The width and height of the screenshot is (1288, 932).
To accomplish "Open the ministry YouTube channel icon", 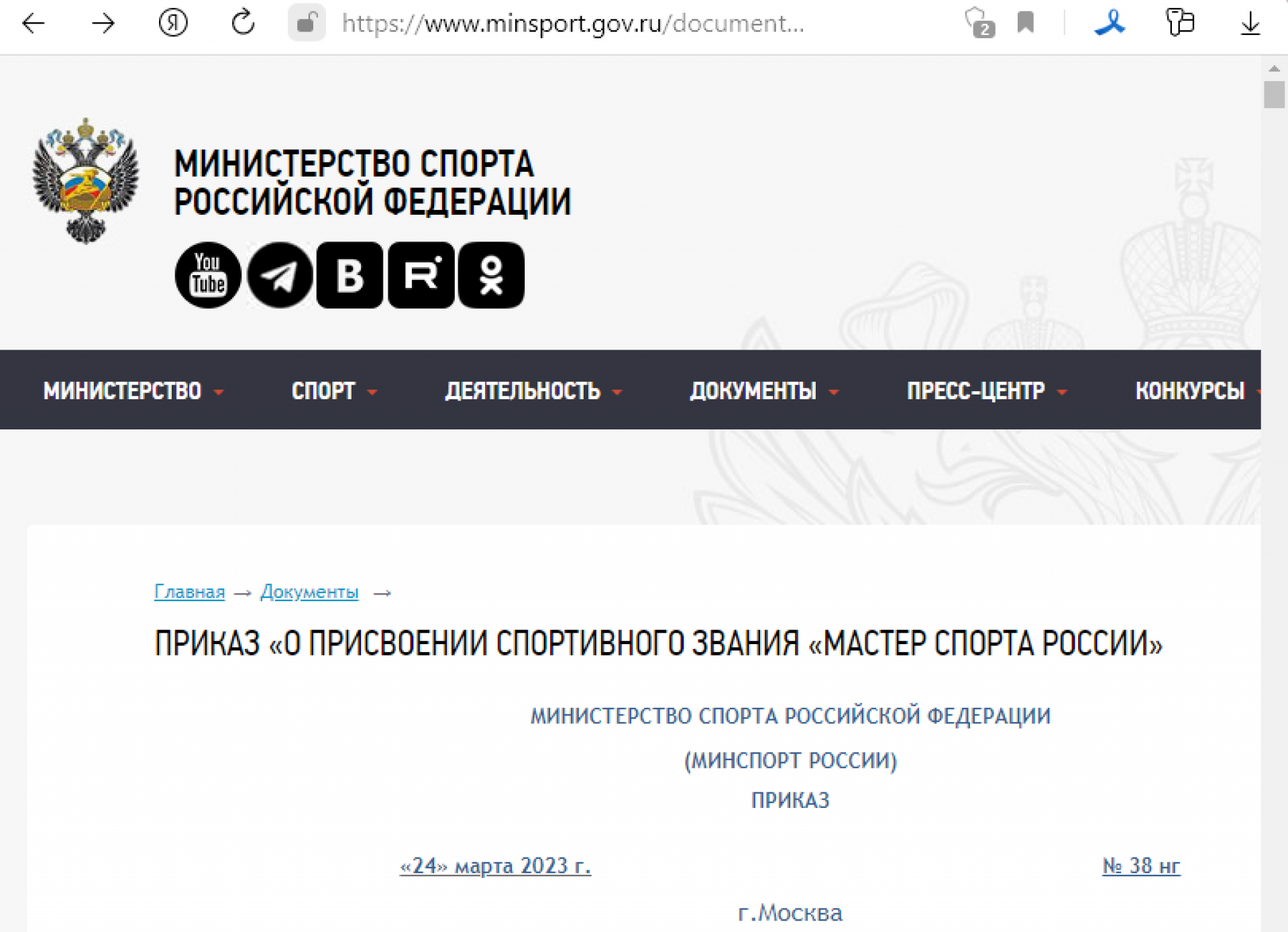I will [x=208, y=275].
